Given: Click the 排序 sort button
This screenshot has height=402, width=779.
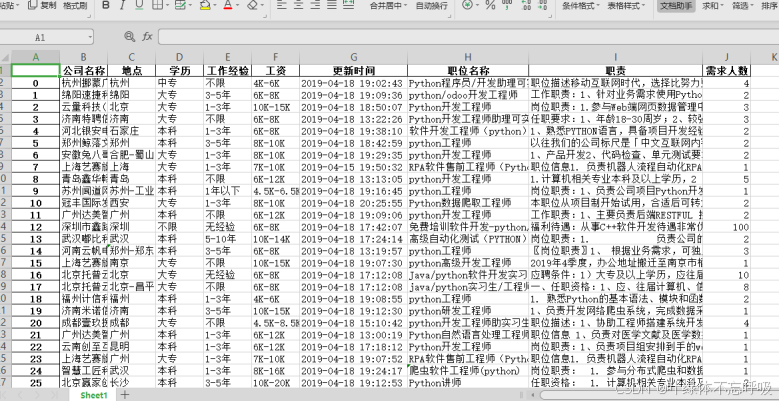Looking at the screenshot, I should click(769, 6).
